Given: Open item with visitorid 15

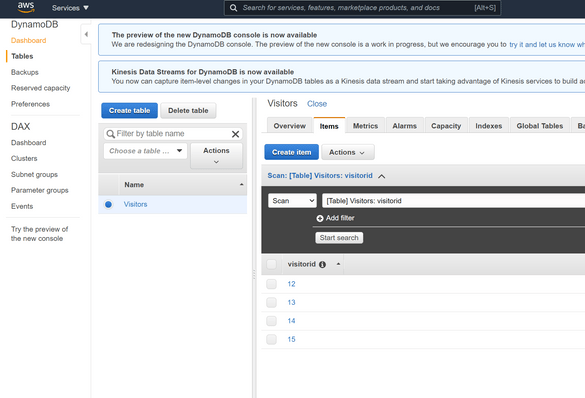Looking at the screenshot, I should coord(291,339).
